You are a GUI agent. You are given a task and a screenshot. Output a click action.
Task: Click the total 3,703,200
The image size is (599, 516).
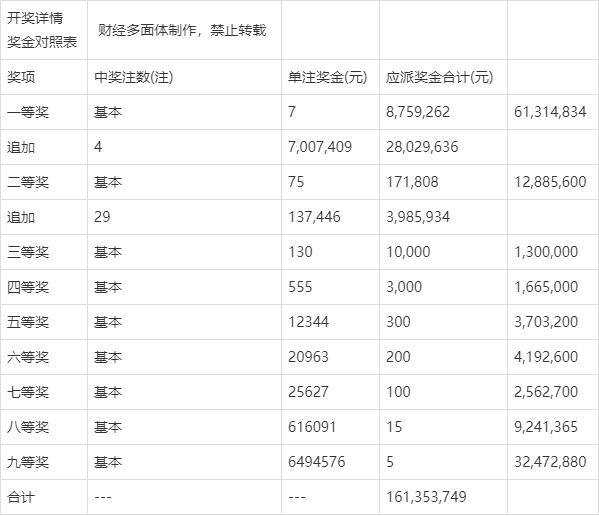pos(546,322)
